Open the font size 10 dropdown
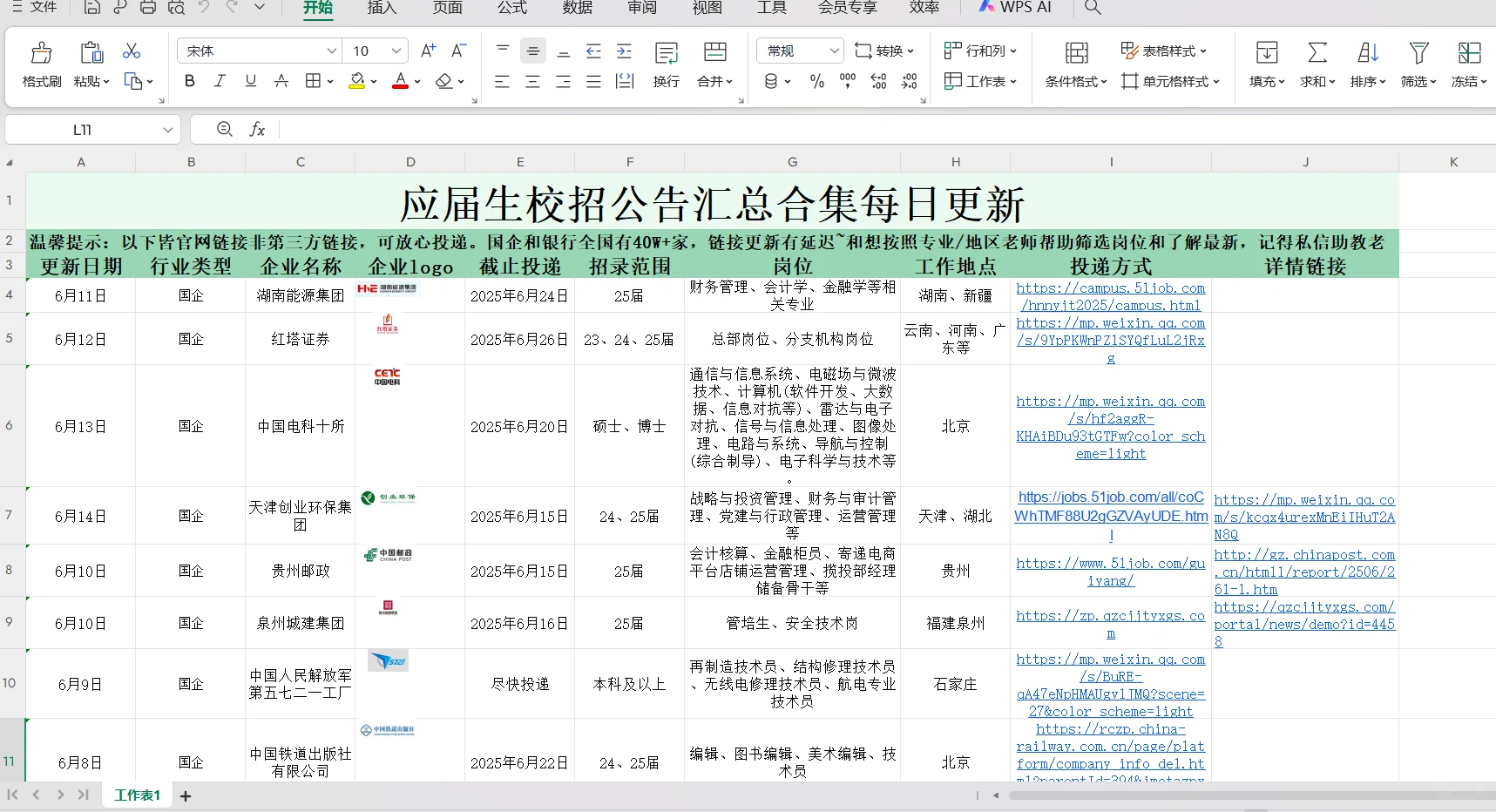Screen dimensions: 1496x812 (396, 51)
